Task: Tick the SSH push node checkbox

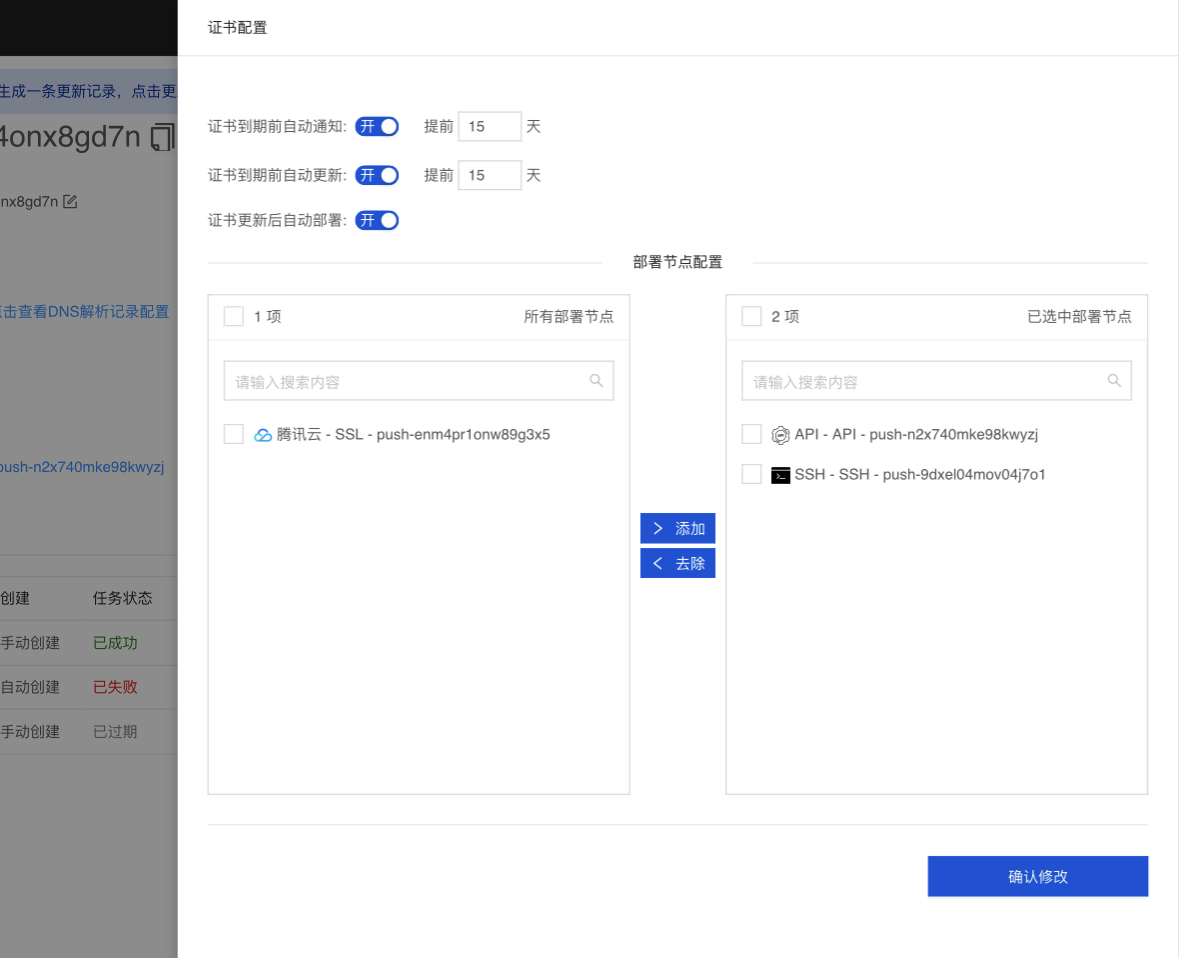Action: click(x=752, y=474)
